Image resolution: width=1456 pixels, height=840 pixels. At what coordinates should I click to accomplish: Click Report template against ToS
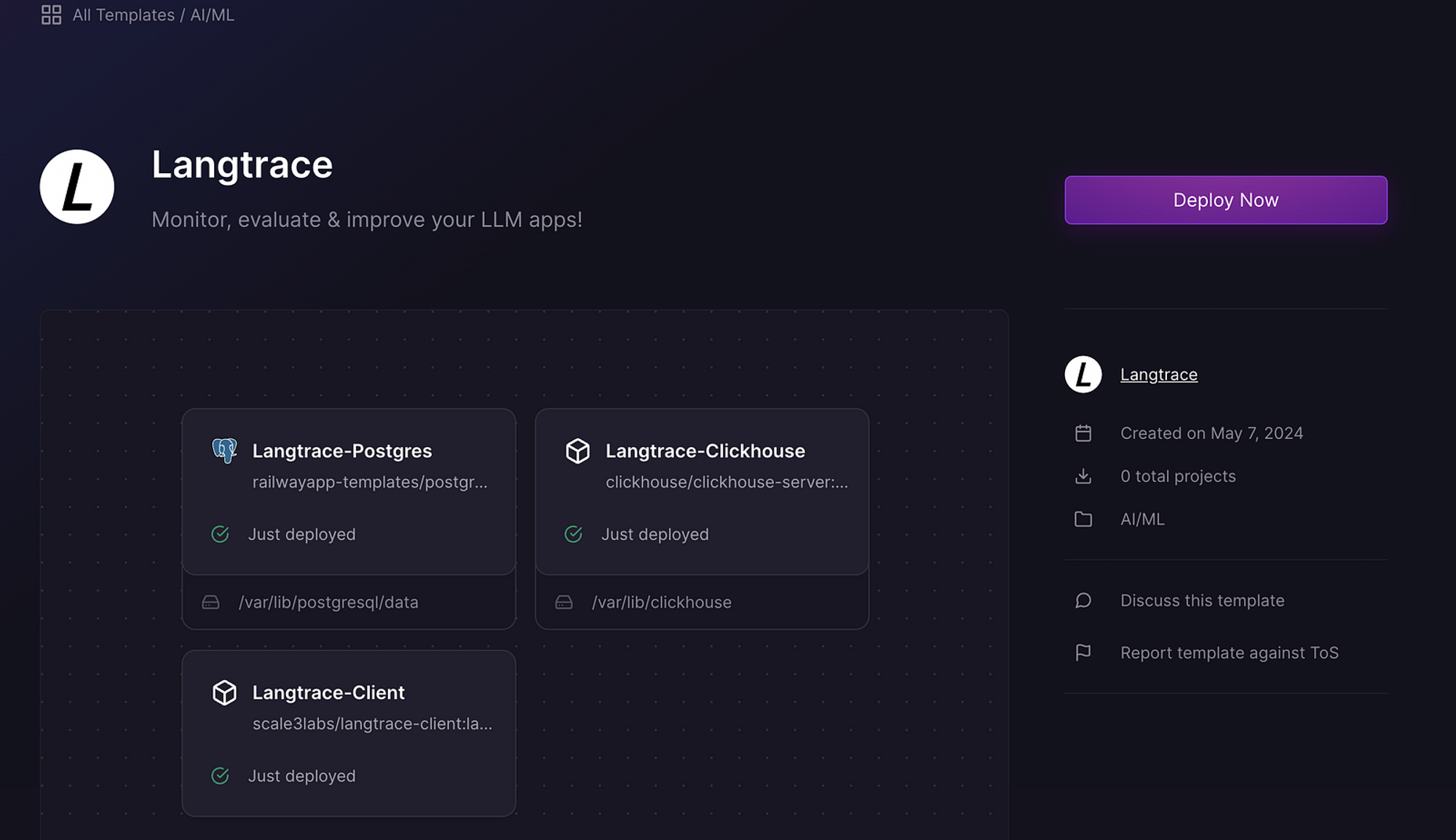click(1229, 653)
